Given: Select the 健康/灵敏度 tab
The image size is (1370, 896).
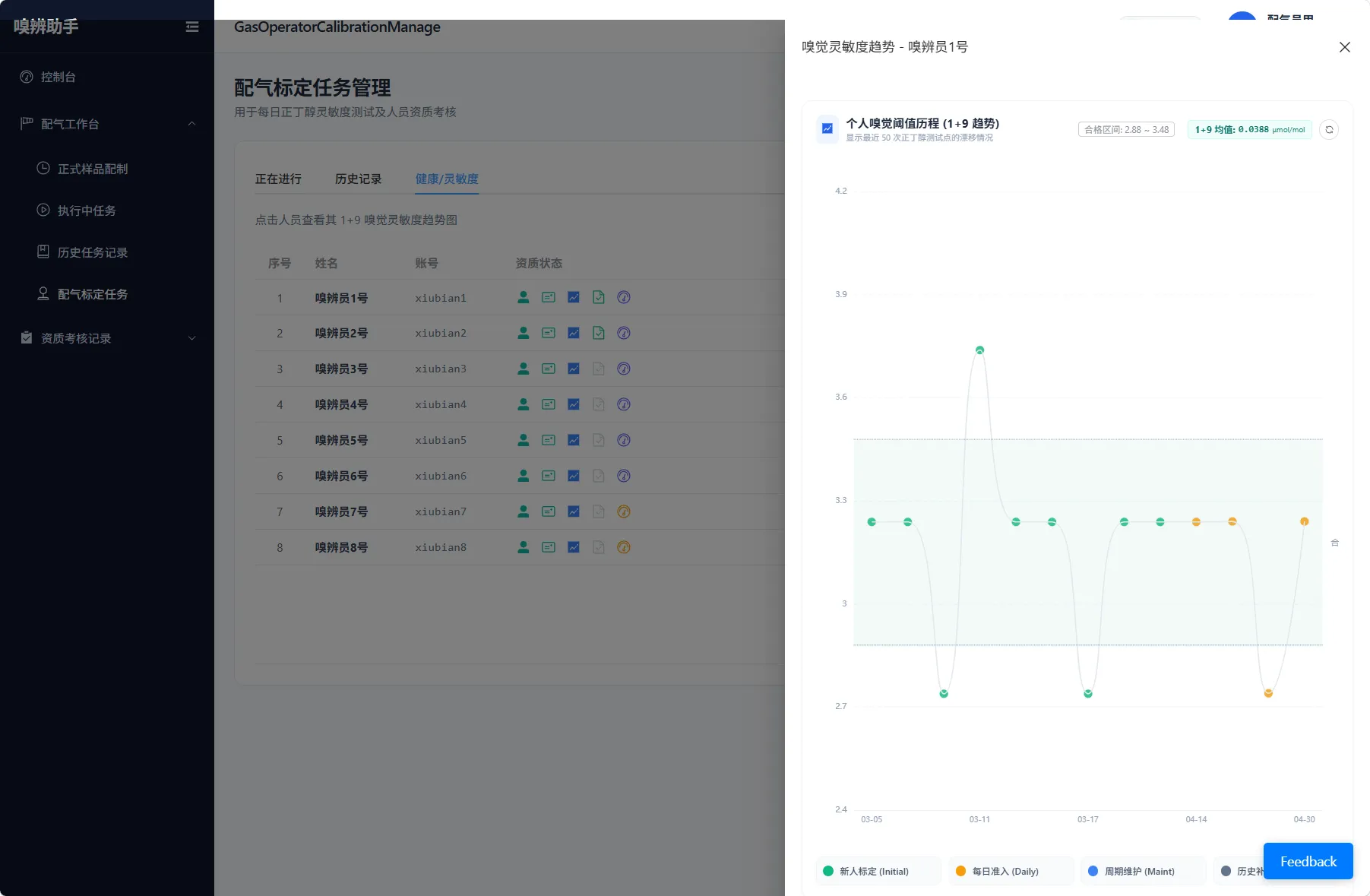Looking at the screenshot, I should click(447, 179).
